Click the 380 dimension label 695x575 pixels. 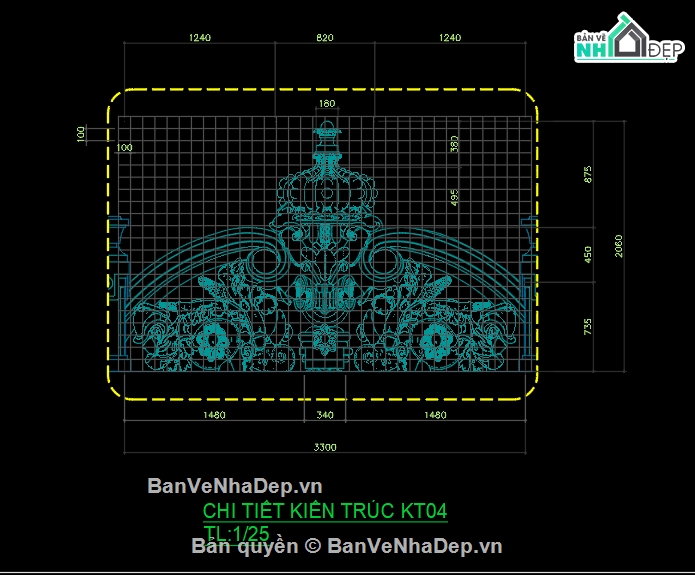coord(453,144)
